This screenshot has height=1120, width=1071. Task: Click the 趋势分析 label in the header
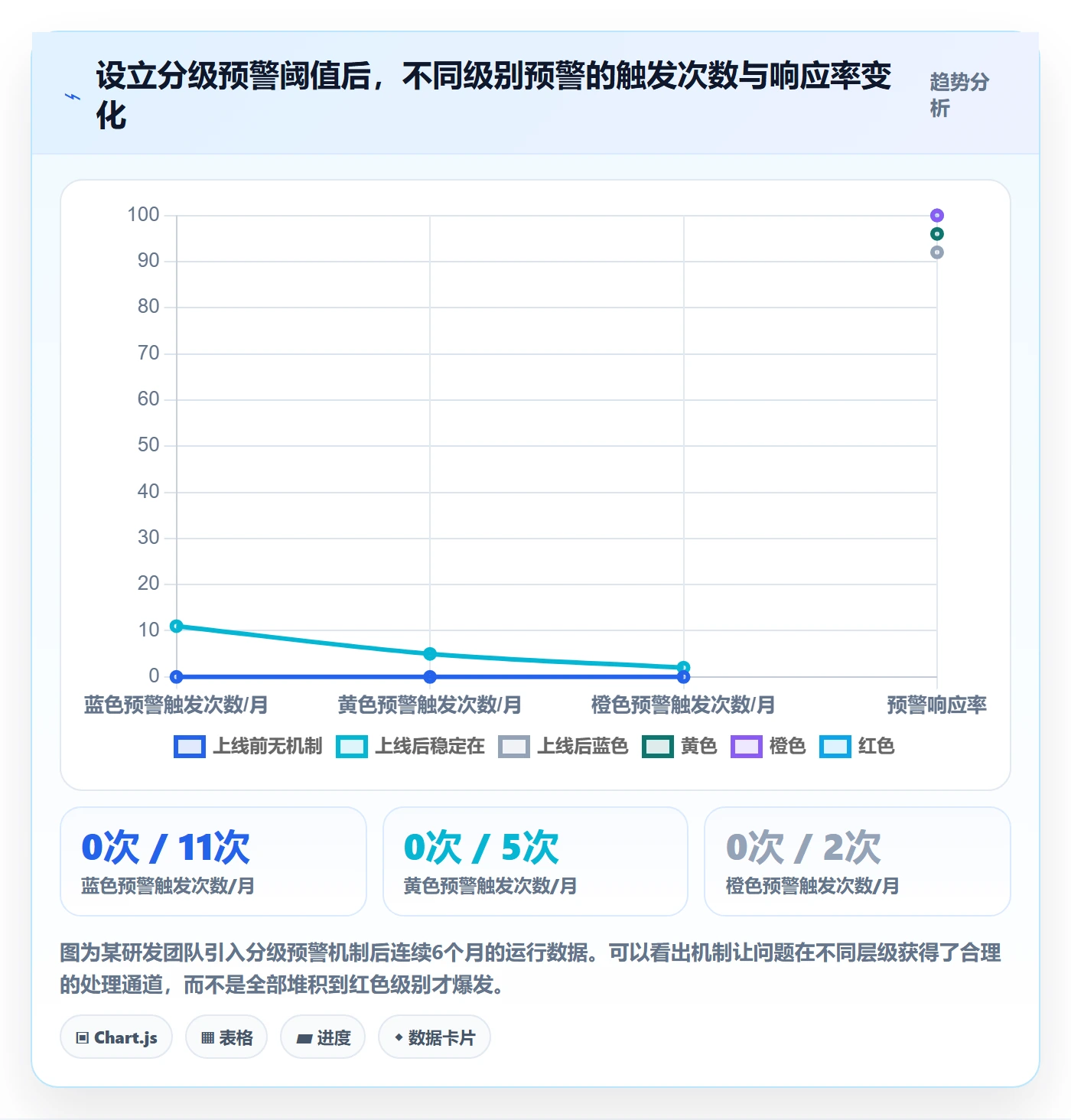coord(959,95)
